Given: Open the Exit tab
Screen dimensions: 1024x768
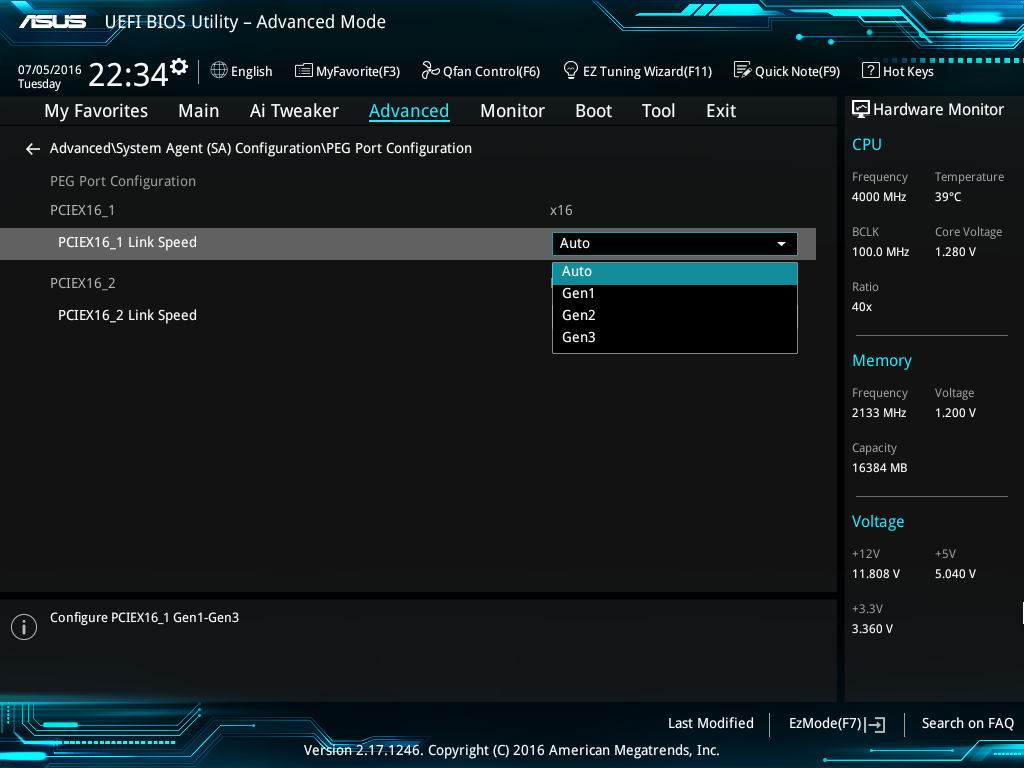Looking at the screenshot, I should 721,111.
